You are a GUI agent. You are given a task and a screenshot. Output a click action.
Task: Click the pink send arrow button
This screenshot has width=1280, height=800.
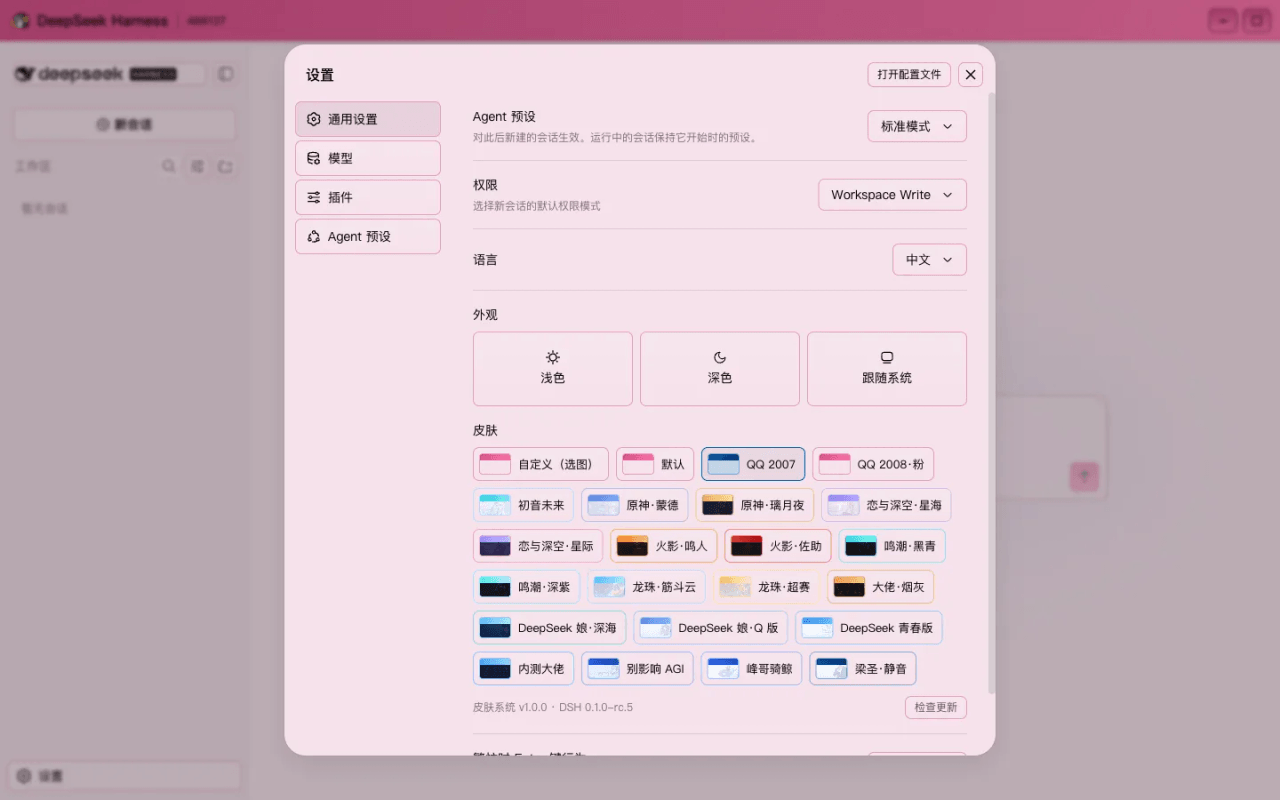[x=1084, y=476]
